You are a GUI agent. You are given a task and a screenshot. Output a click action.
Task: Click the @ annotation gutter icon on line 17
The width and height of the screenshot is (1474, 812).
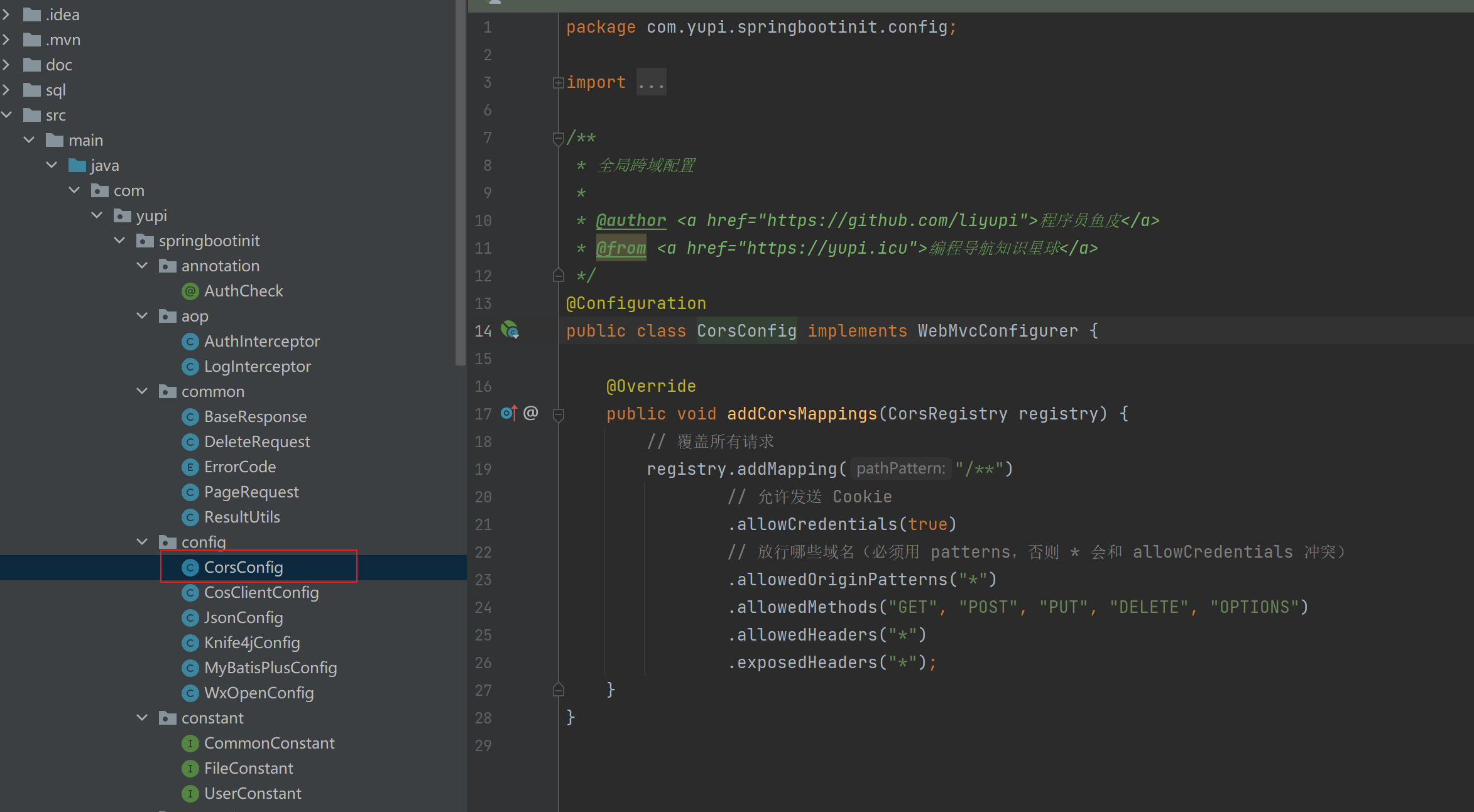pyautogui.click(x=531, y=413)
